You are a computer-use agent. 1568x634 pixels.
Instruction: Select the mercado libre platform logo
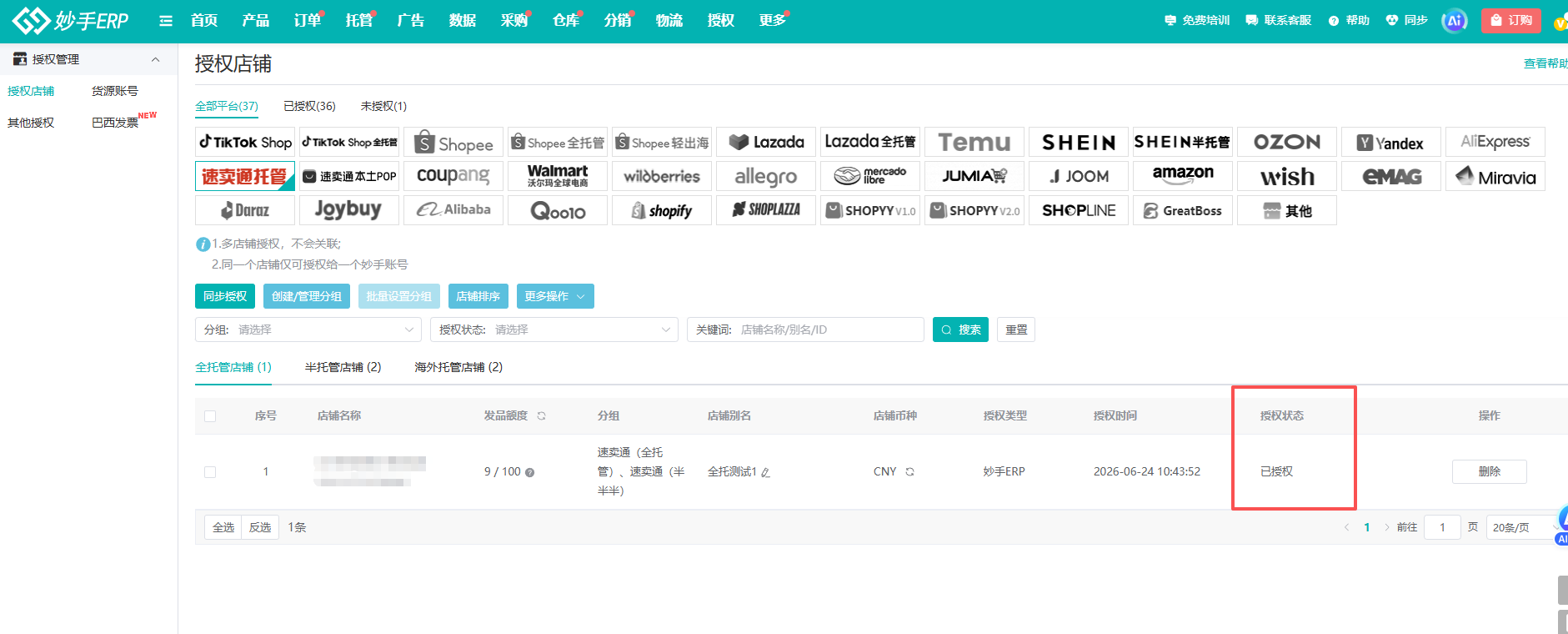pos(870,176)
